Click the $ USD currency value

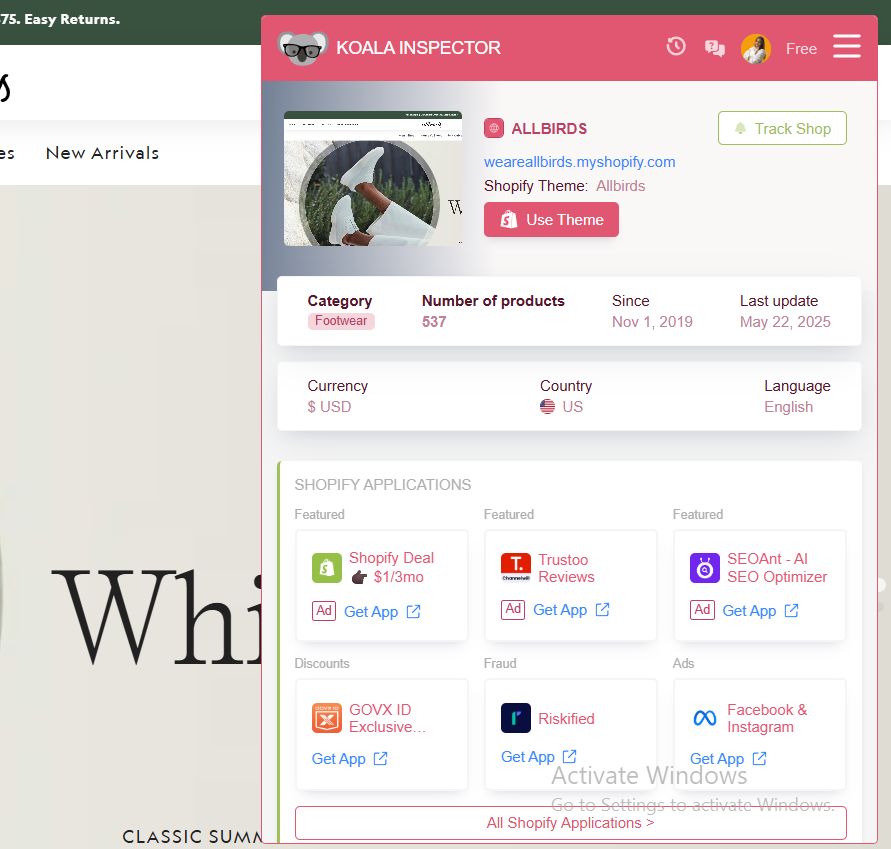pos(329,407)
